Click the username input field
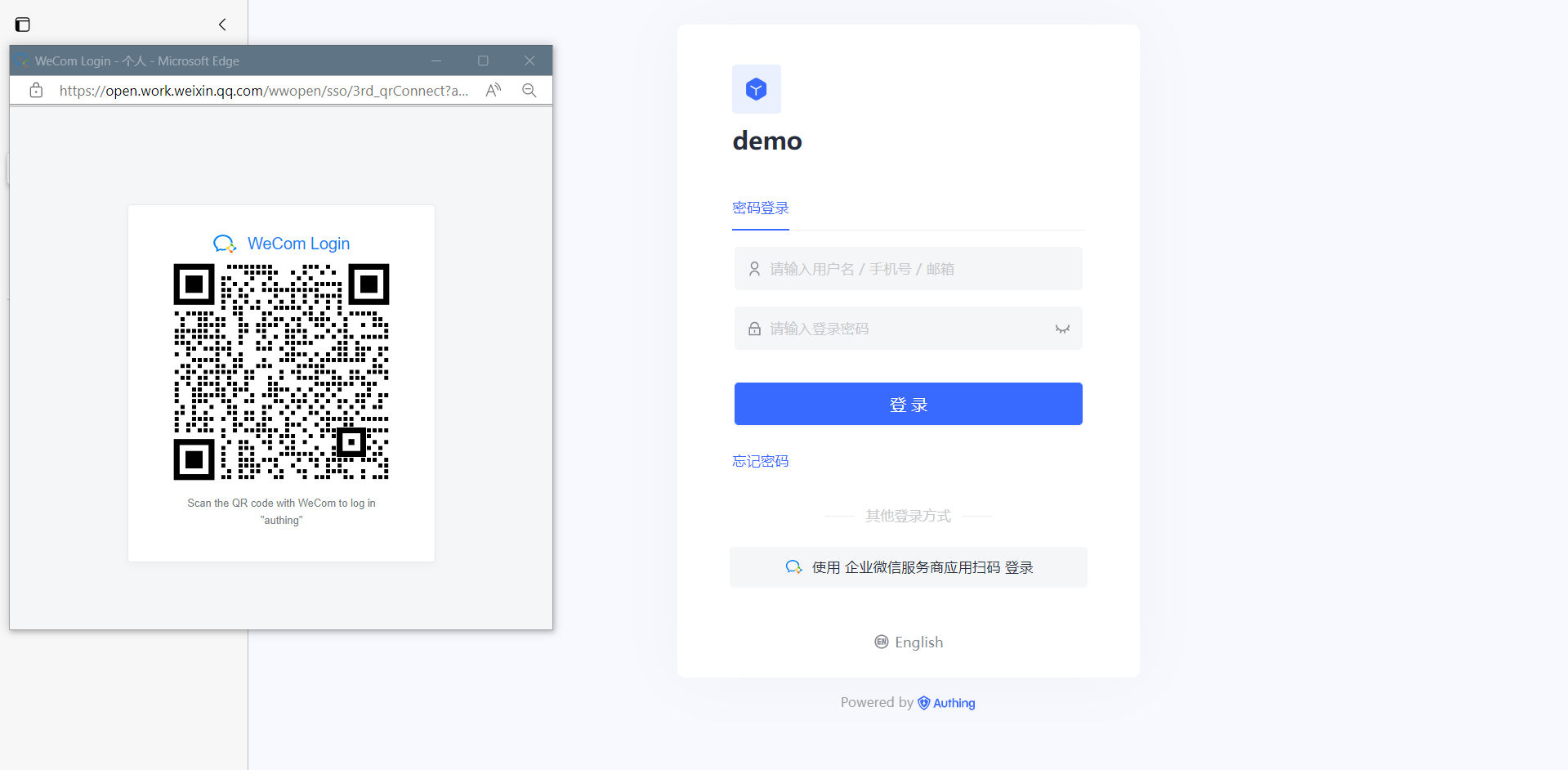 tap(908, 268)
